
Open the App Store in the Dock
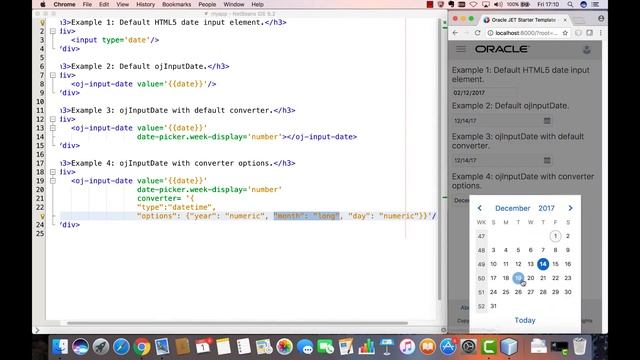[448, 347]
